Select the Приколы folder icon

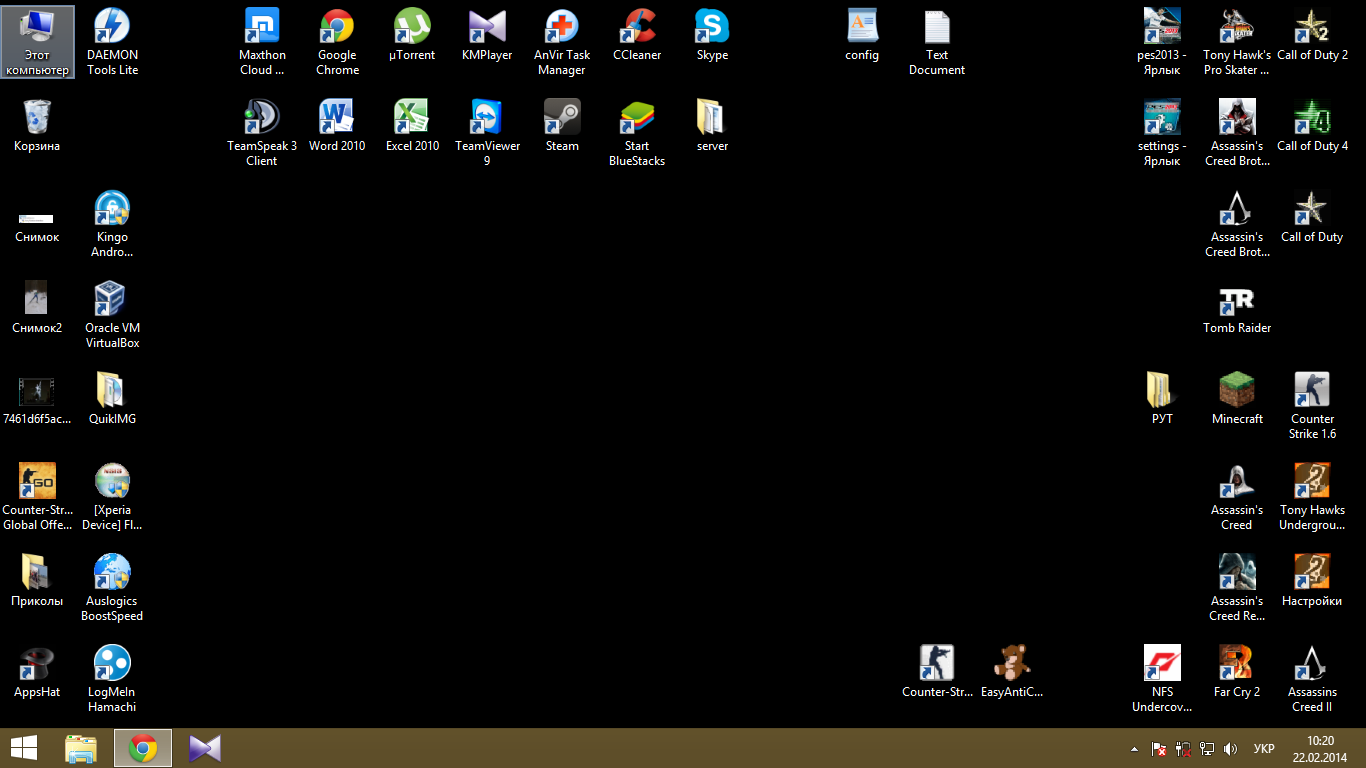click(37, 581)
